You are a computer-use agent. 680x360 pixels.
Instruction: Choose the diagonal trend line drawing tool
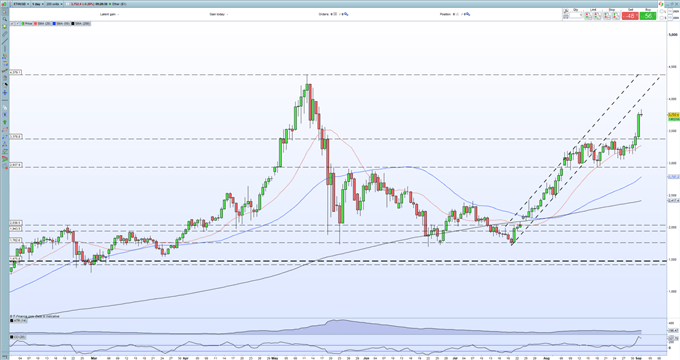(x=5, y=41)
